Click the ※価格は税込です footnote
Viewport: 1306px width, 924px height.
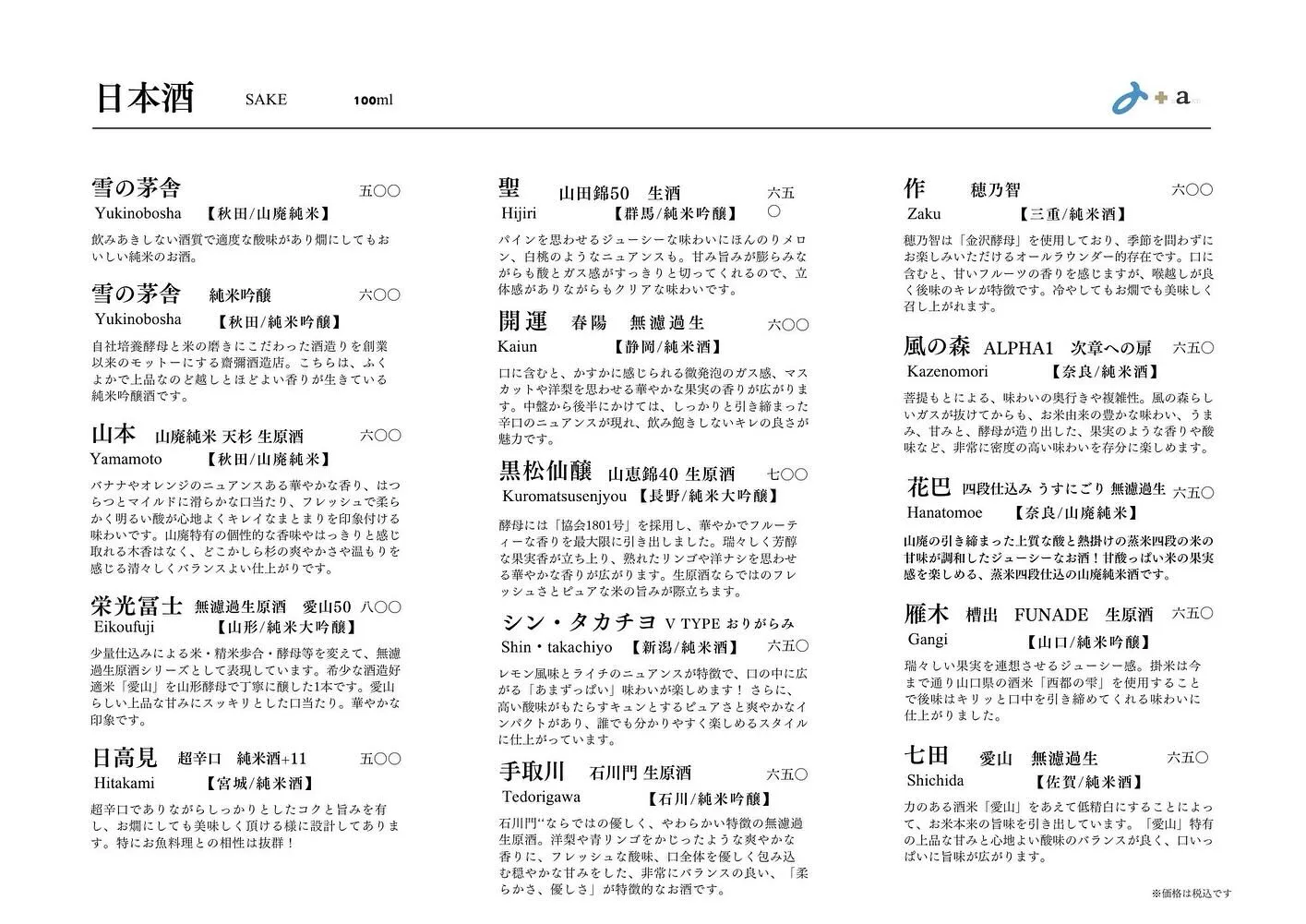coord(1191,894)
